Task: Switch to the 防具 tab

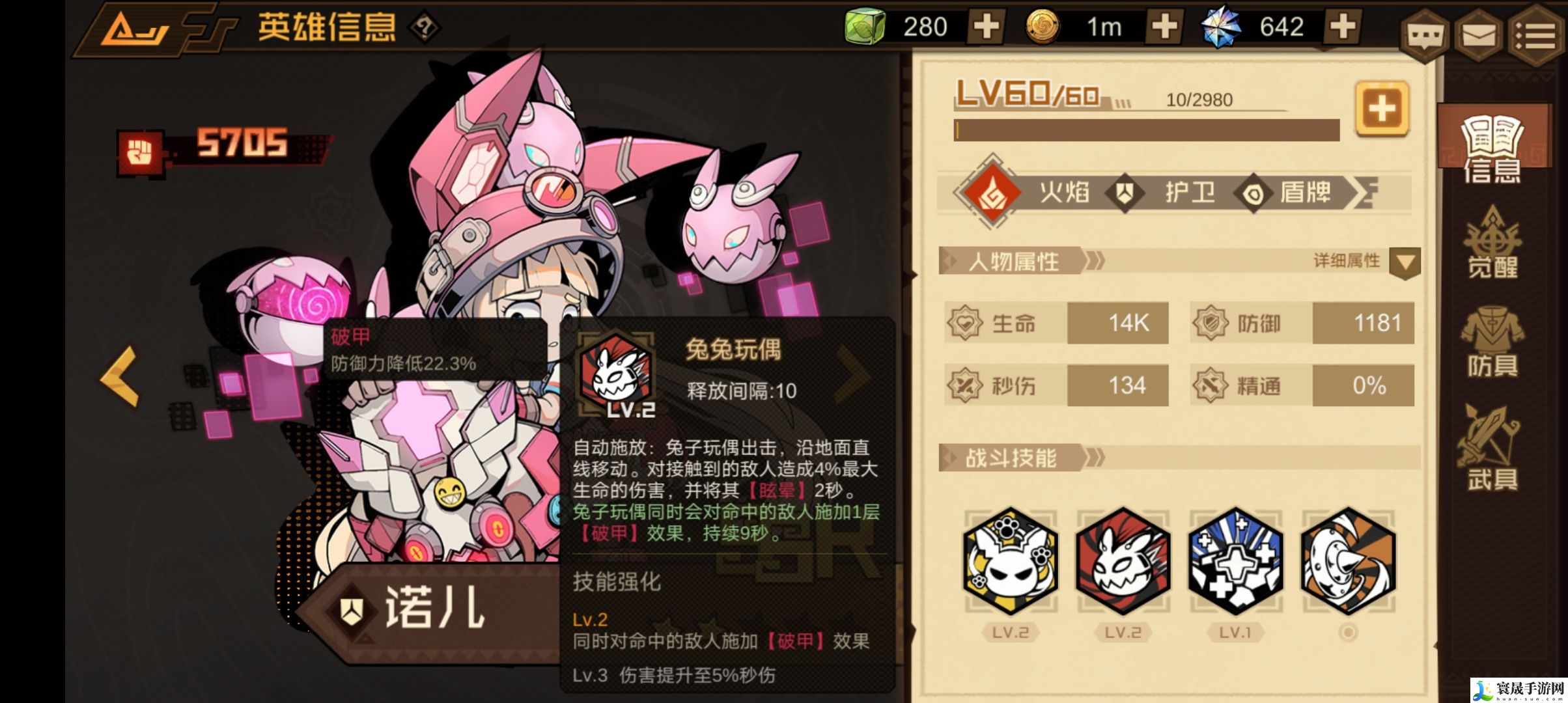Action: tap(1492, 344)
